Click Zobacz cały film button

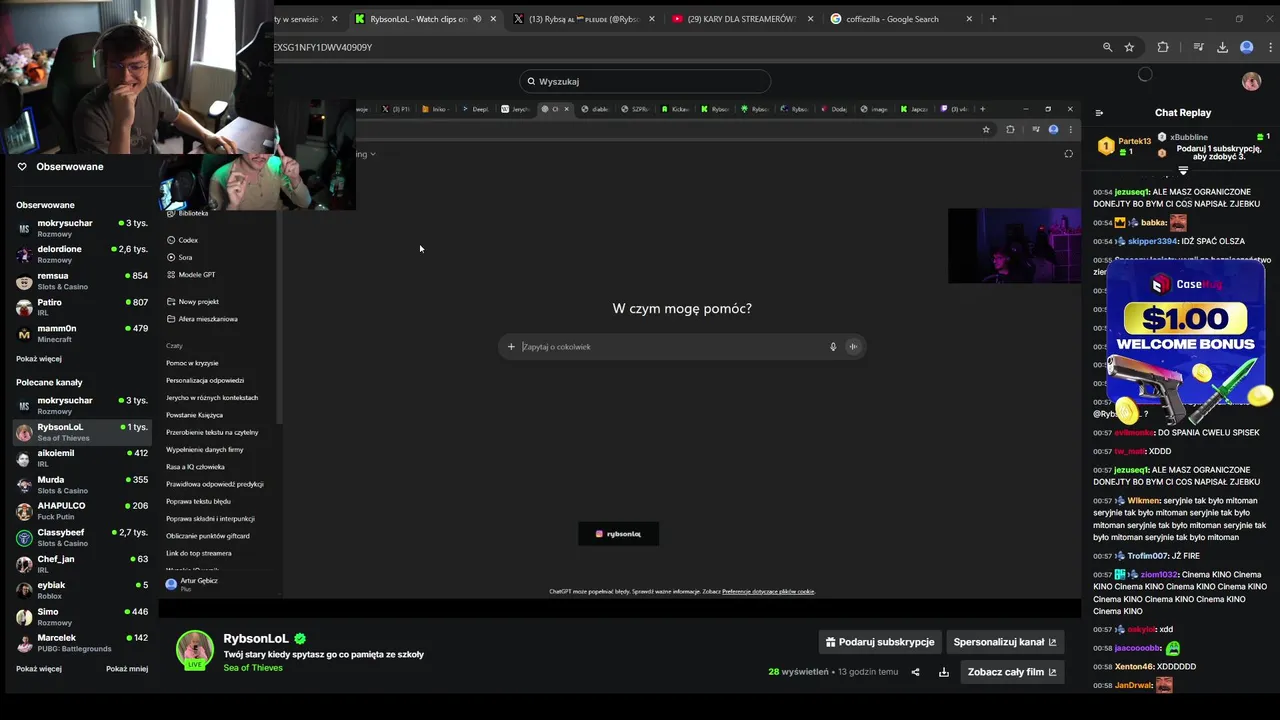coord(1012,672)
